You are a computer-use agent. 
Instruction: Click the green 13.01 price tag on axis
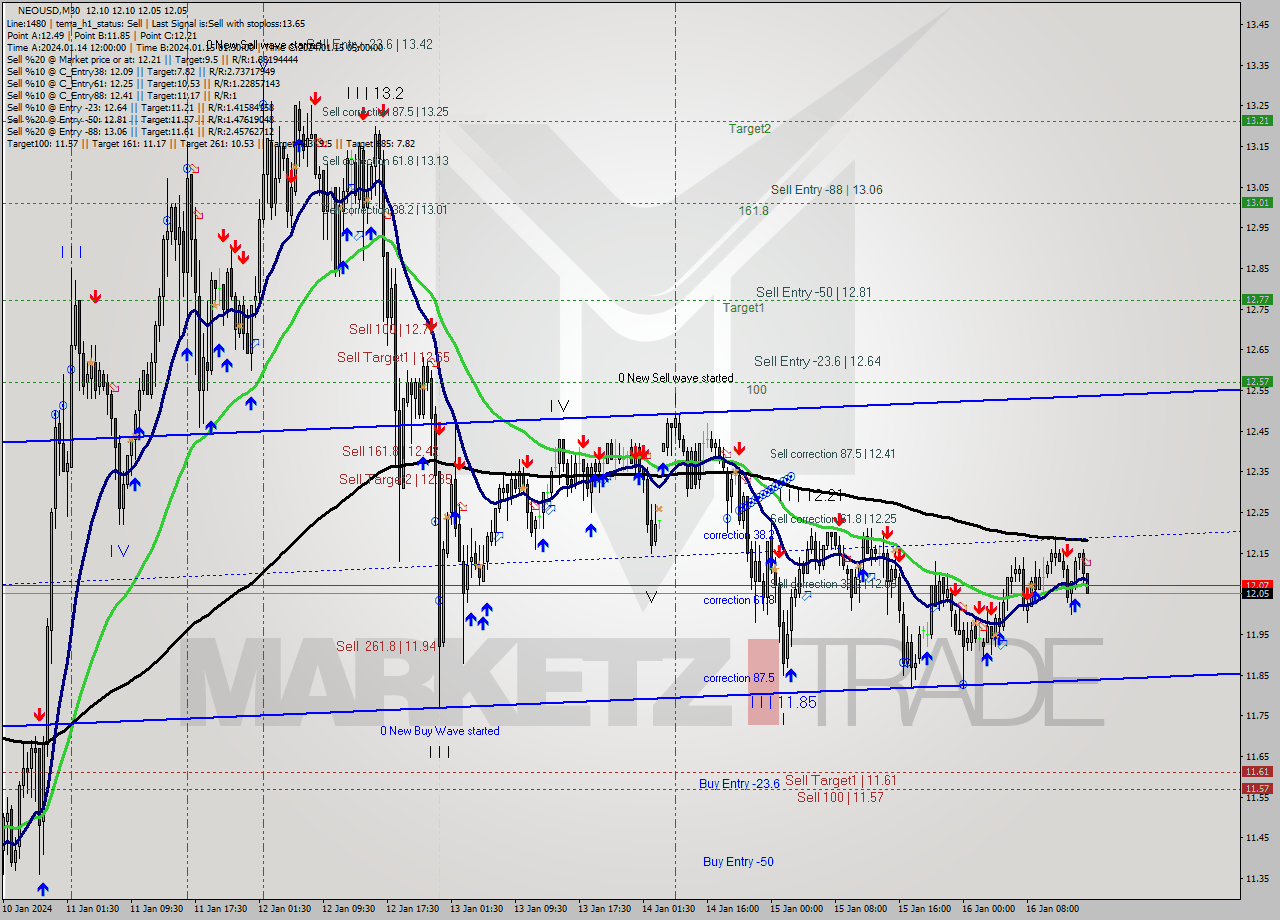pos(1256,202)
